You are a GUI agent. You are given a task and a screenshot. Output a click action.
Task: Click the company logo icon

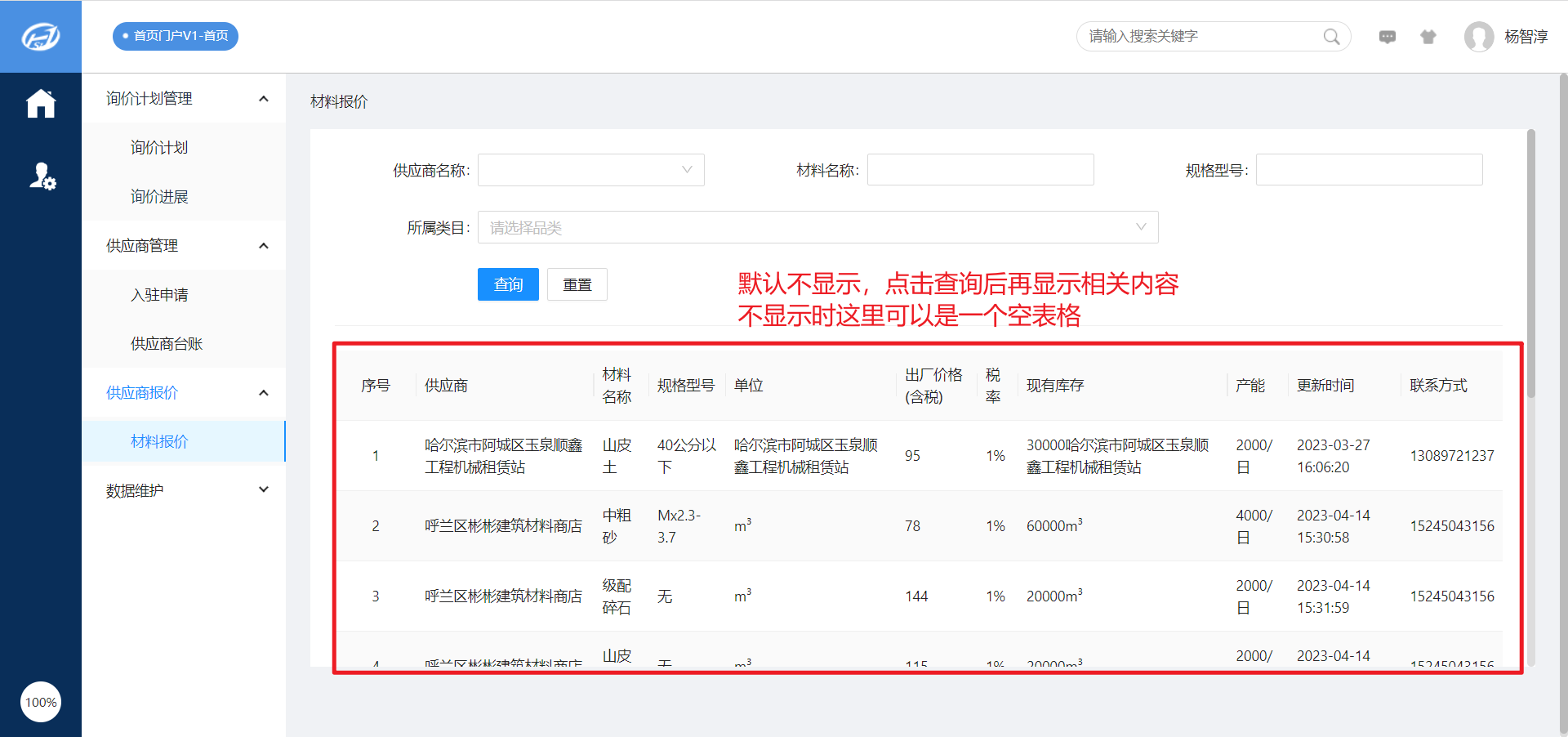point(41,37)
